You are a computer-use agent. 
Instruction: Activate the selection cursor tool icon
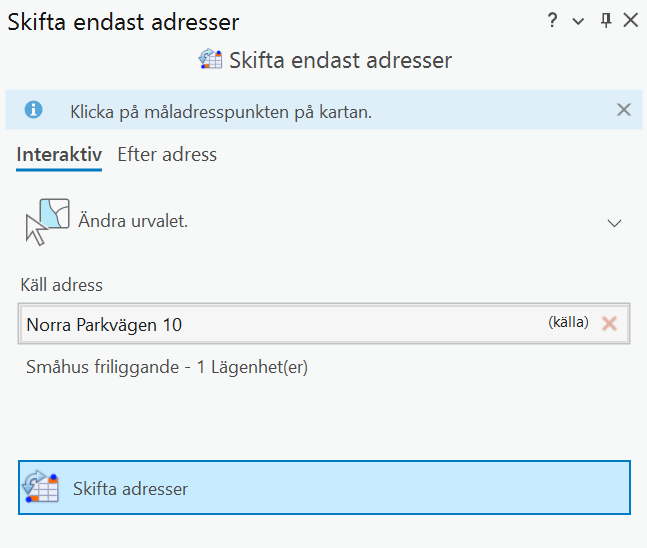point(47,221)
